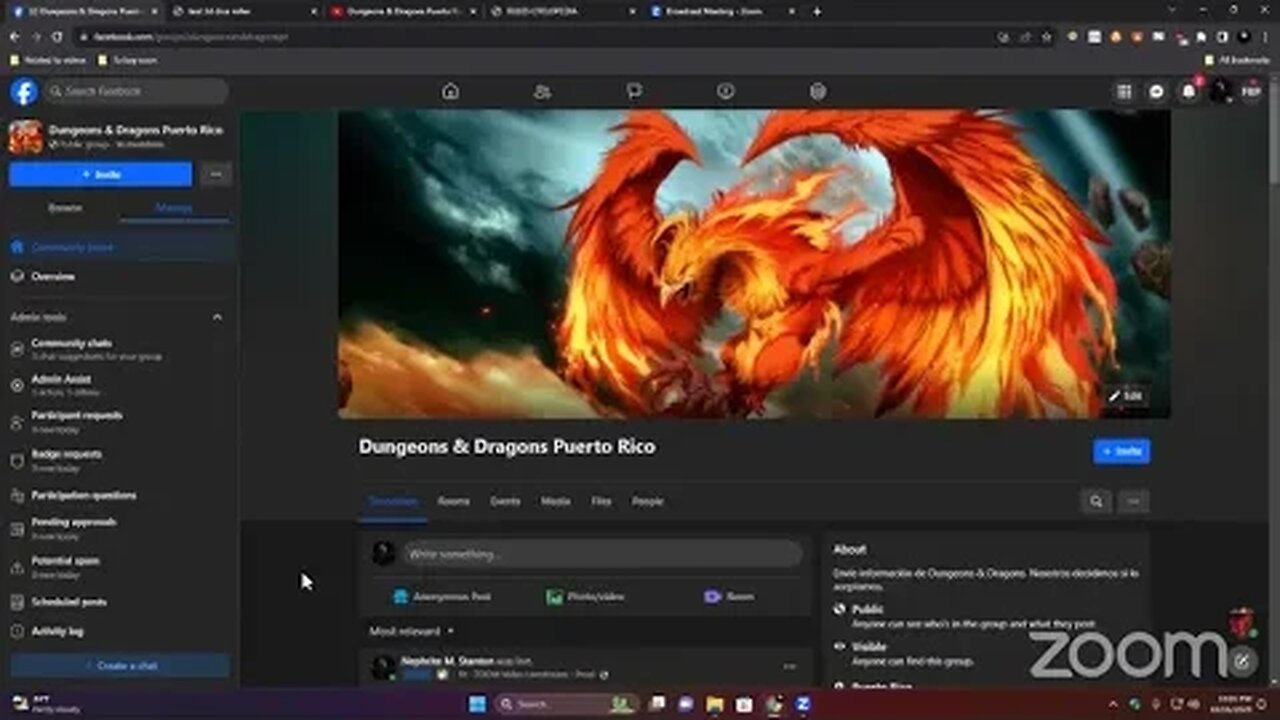The width and height of the screenshot is (1280, 720).
Task: Select the Discussion tab
Action: click(x=393, y=501)
